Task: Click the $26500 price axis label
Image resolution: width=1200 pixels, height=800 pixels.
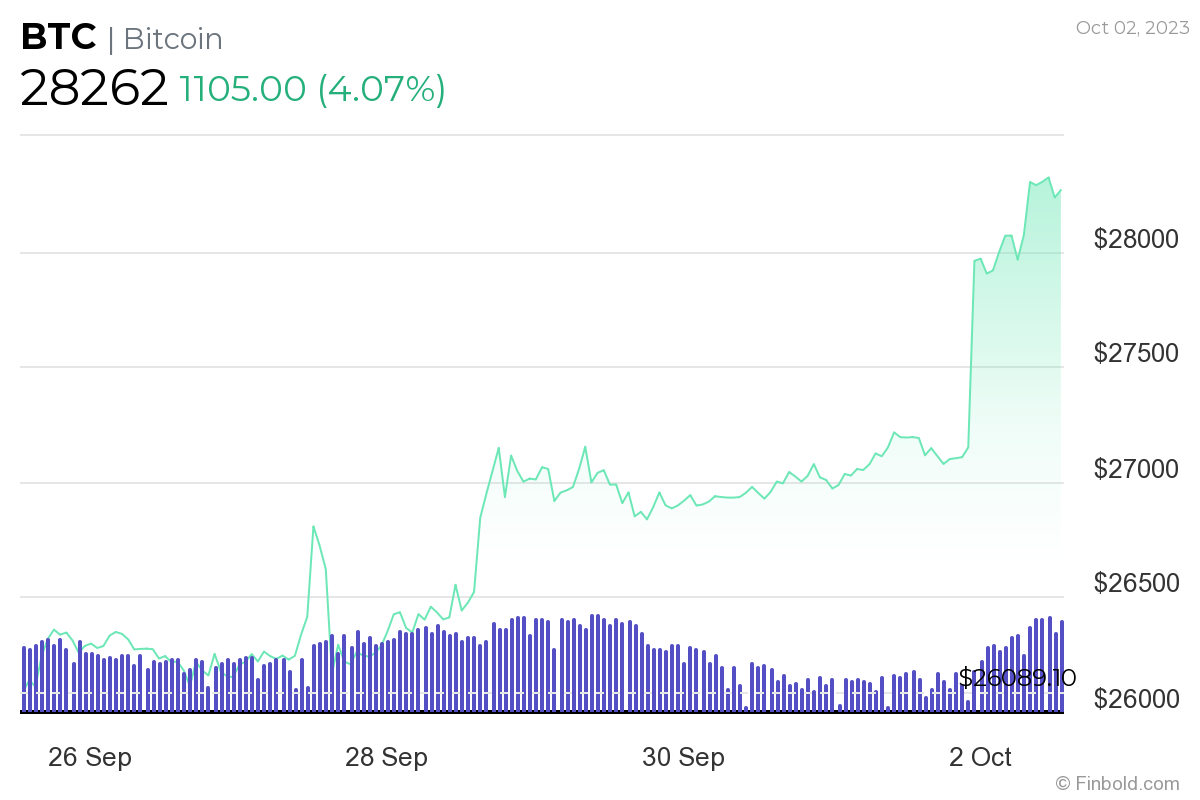Action: 1136,583
